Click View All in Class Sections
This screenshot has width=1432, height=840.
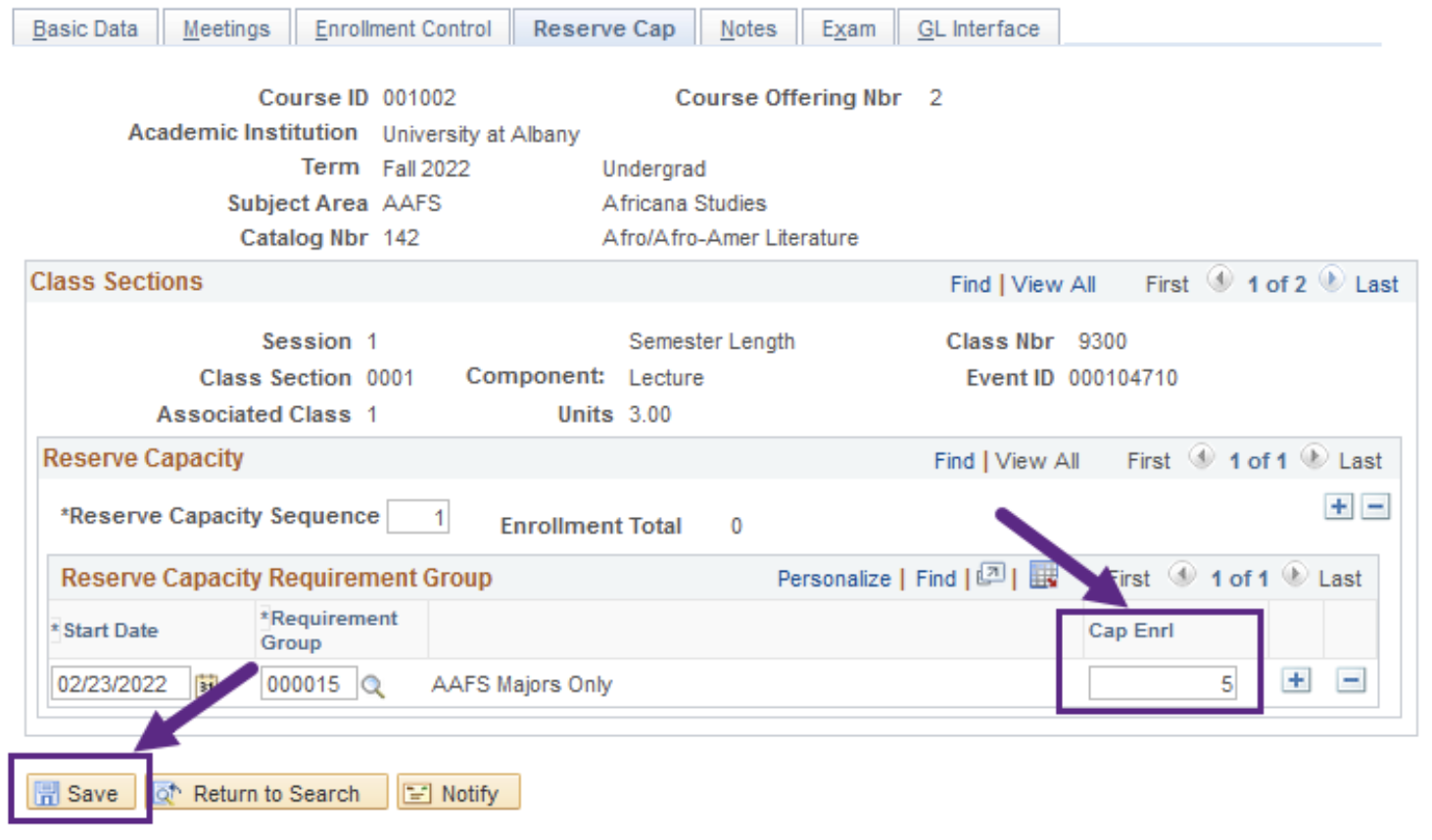point(1053,285)
